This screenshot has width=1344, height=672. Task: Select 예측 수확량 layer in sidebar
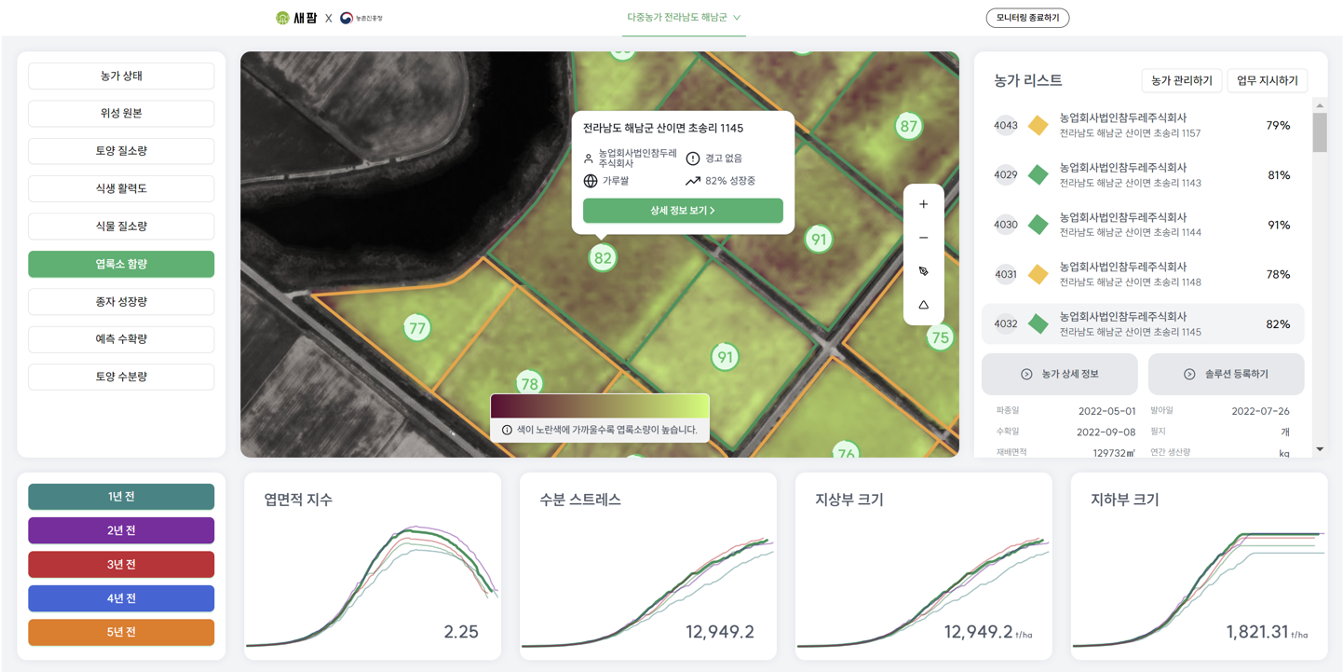pos(121,339)
